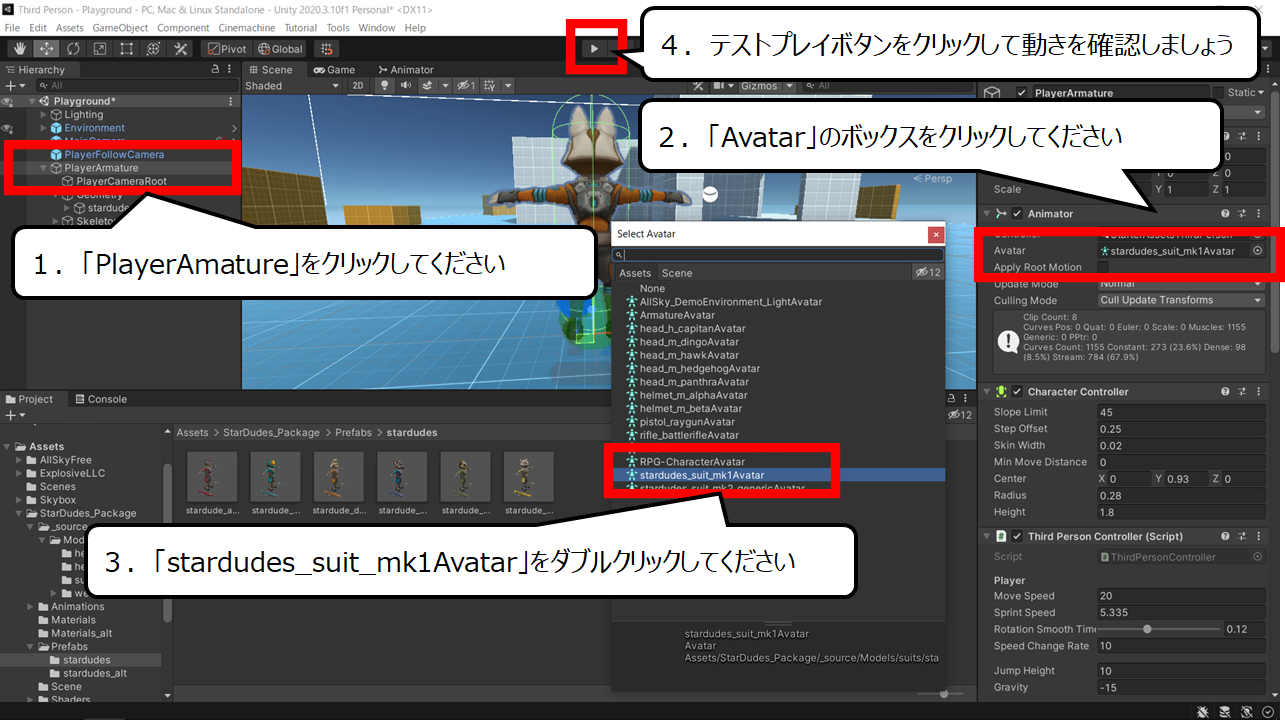Select the Rect transform tool
The height and width of the screenshot is (720, 1285).
pos(127,48)
